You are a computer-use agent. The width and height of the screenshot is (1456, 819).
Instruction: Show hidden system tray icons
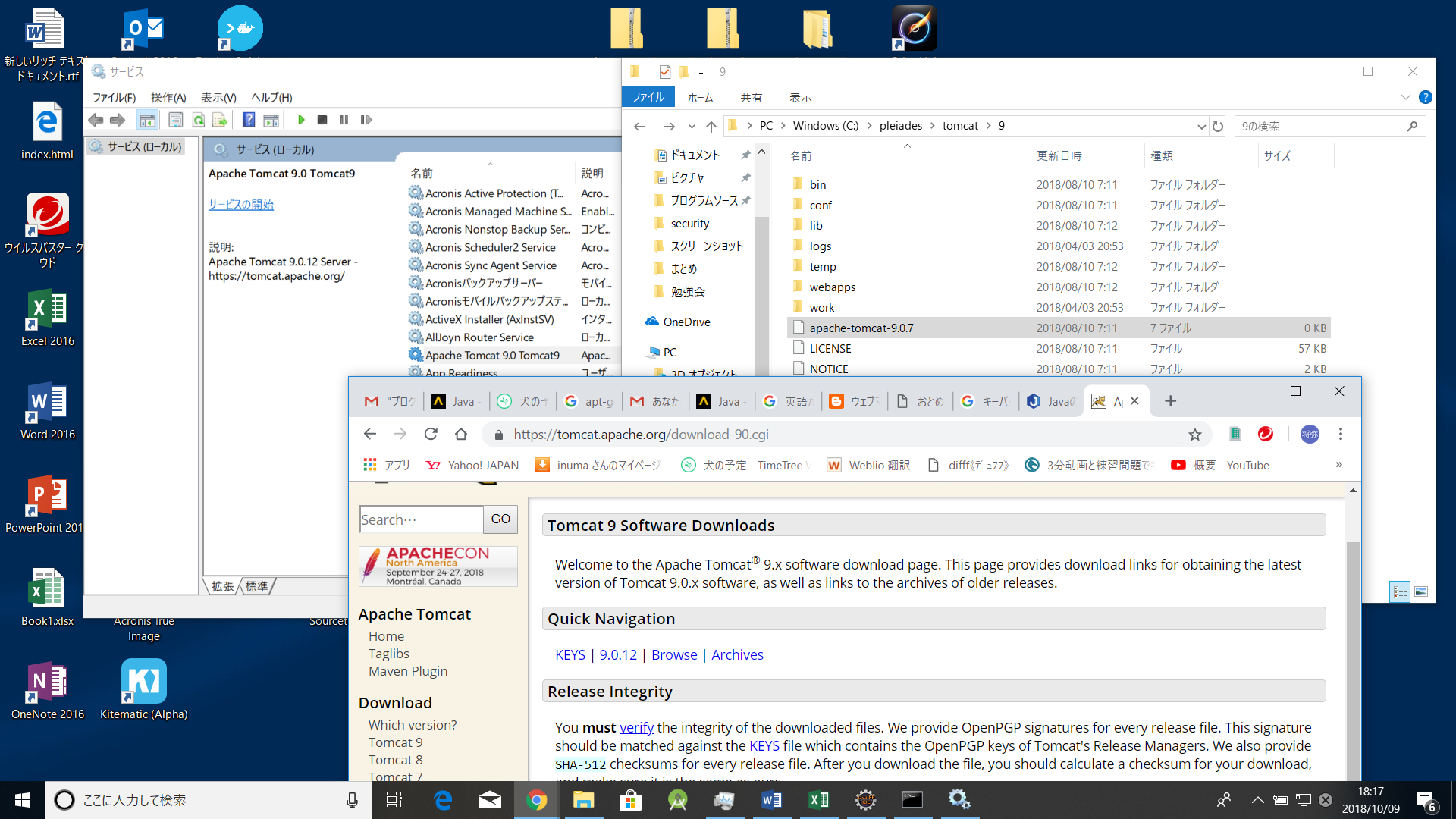click(1257, 800)
